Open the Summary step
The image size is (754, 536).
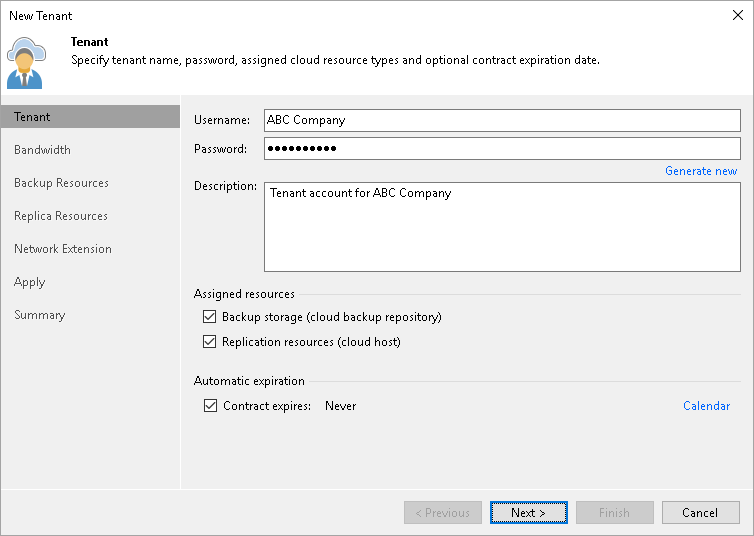40,315
